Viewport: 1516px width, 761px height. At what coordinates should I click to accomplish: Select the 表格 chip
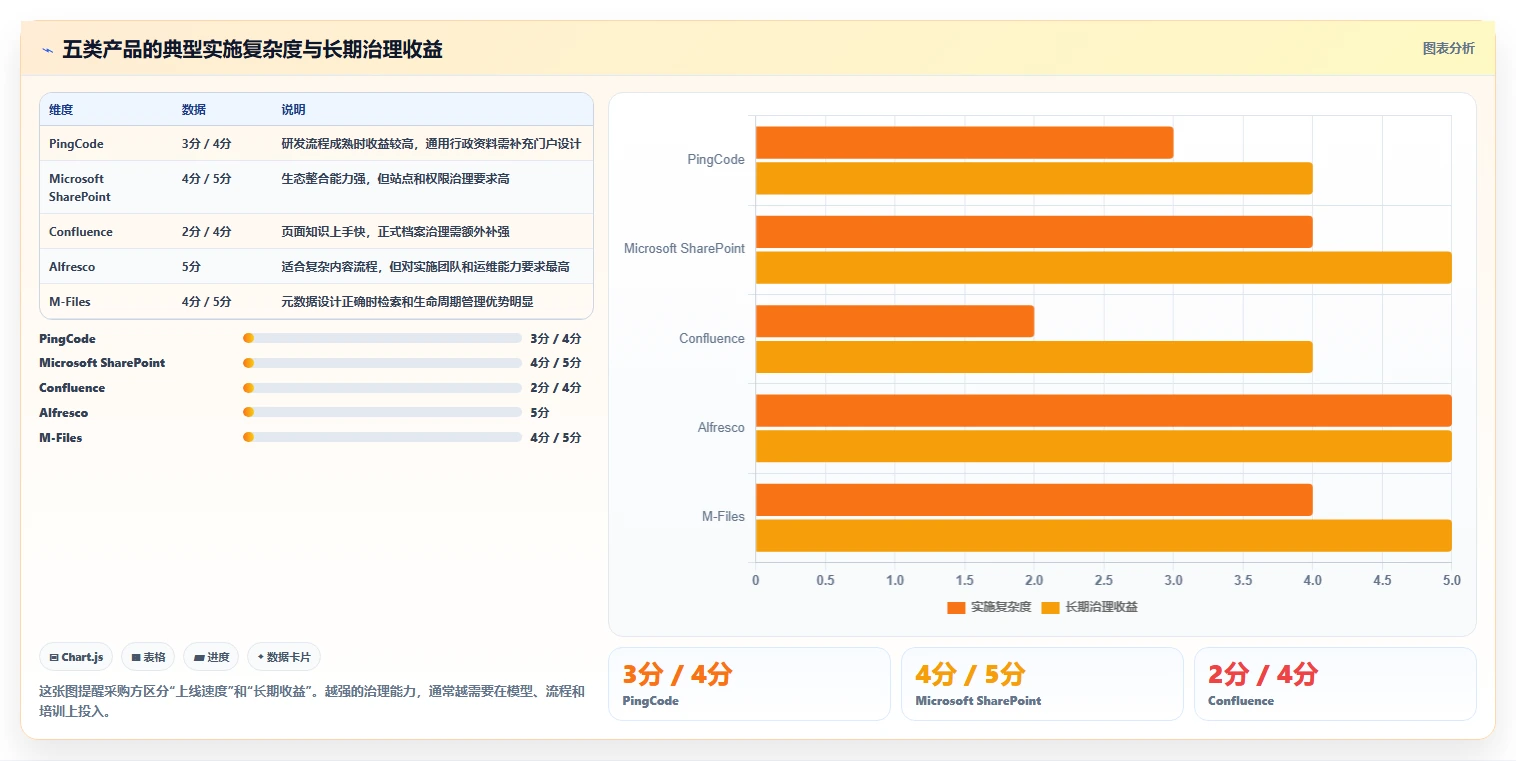pyautogui.click(x=148, y=657)
